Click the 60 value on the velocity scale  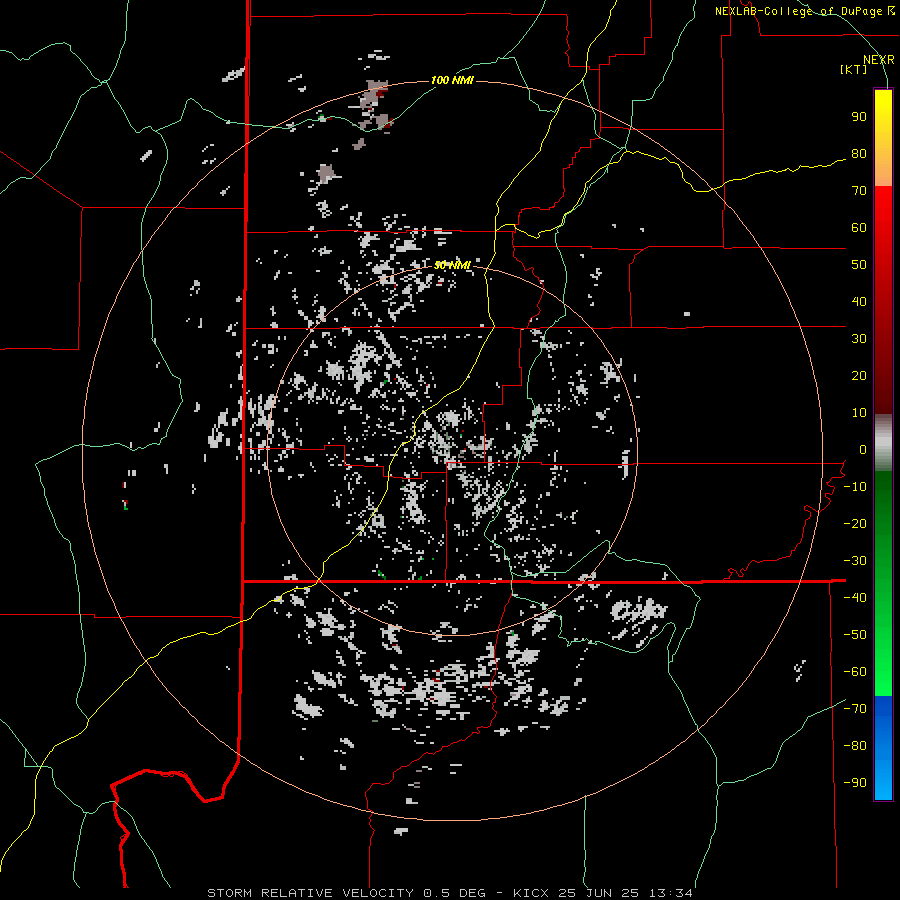click(x=859, y=228)
